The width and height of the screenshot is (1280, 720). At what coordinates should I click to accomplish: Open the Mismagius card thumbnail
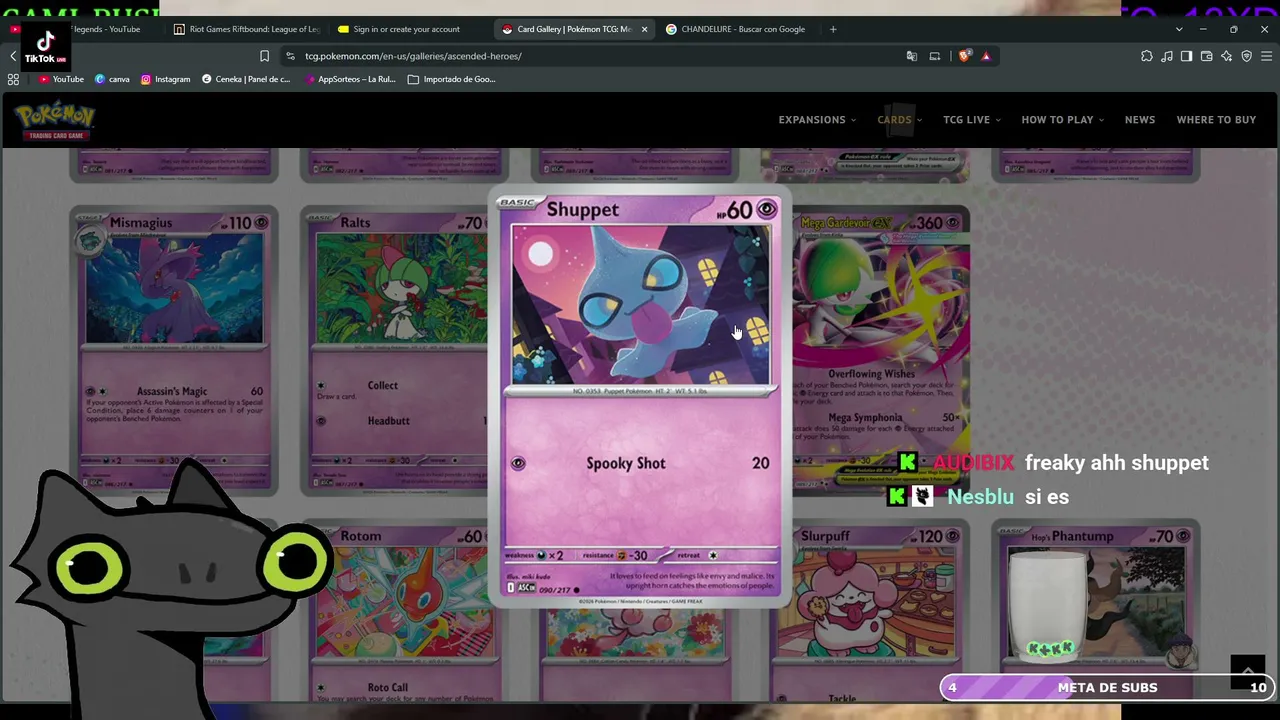(x=174, y=350)
